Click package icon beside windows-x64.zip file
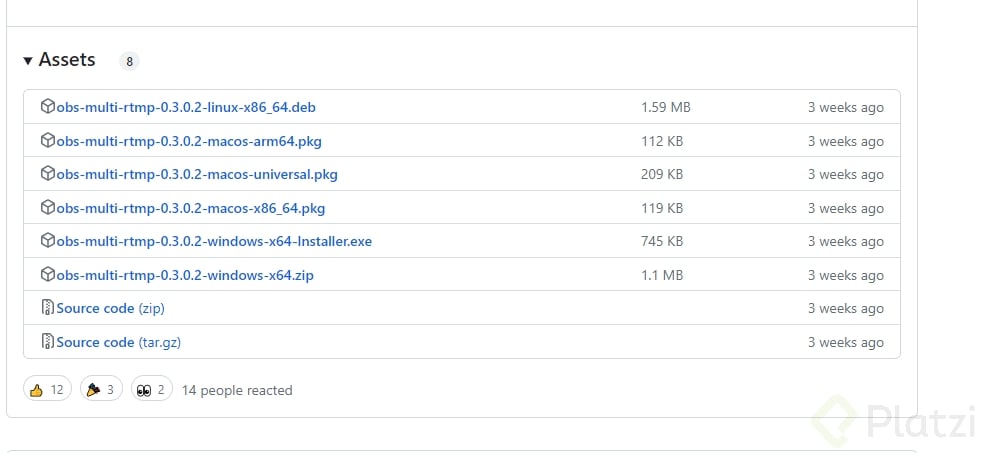985x453 pixels. pyautogui.click(x=47, y=275)
